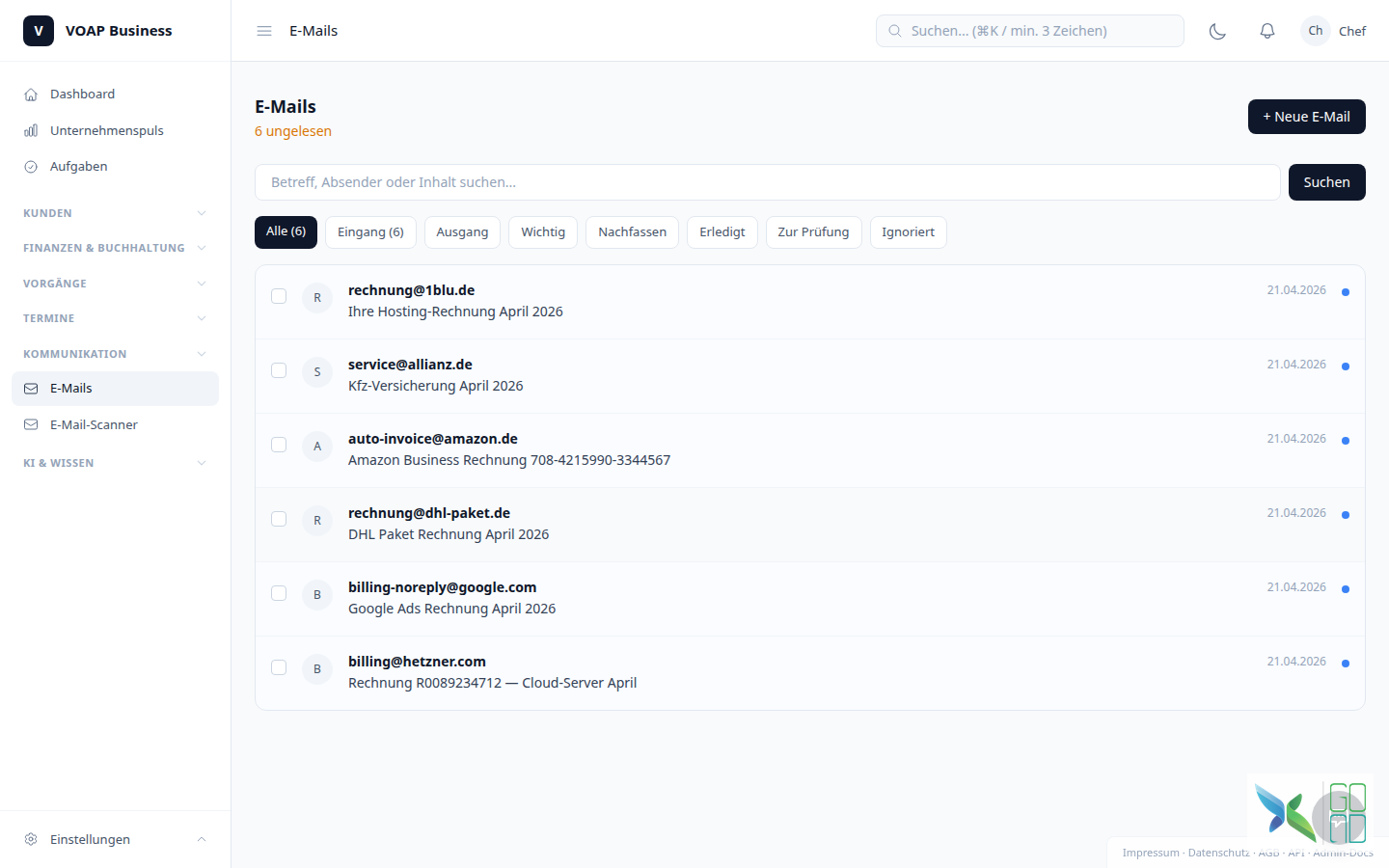
Task: Click the A avatar for auto-invoice@amazon.de
Action: [x=317, y=447]
